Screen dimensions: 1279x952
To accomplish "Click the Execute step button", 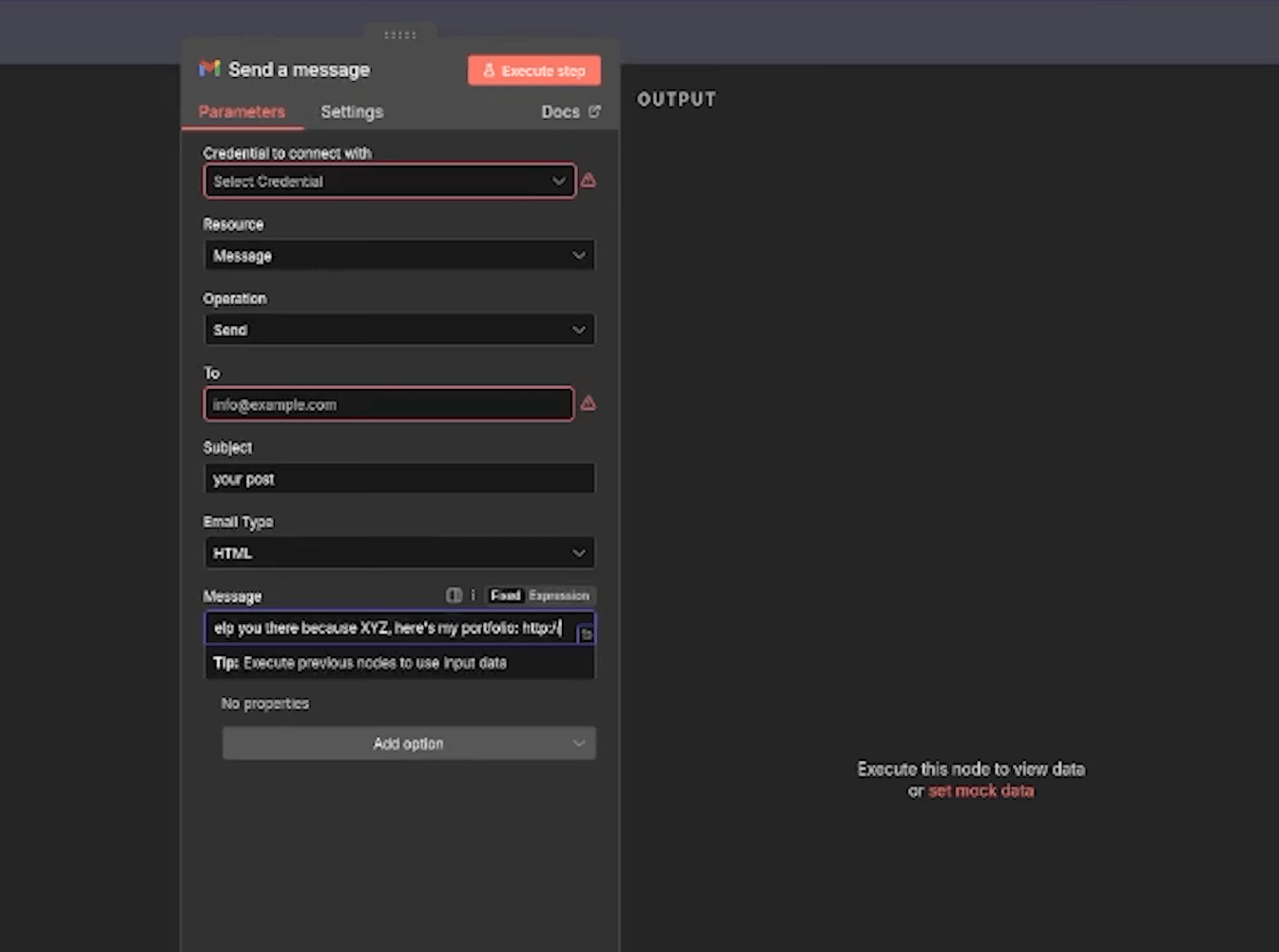I will coord(534,70).
